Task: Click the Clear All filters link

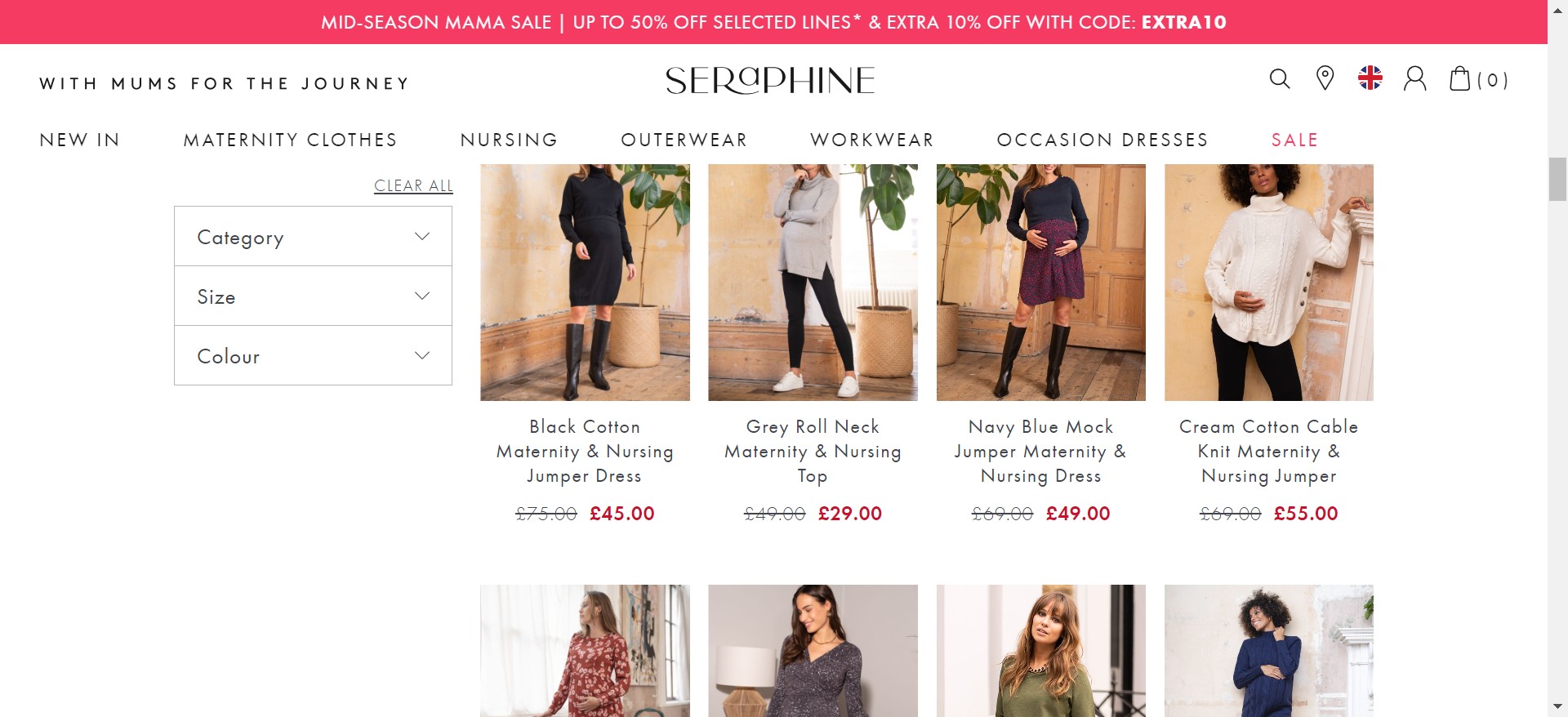Action: pyautogui.click(x=413, y=186)
